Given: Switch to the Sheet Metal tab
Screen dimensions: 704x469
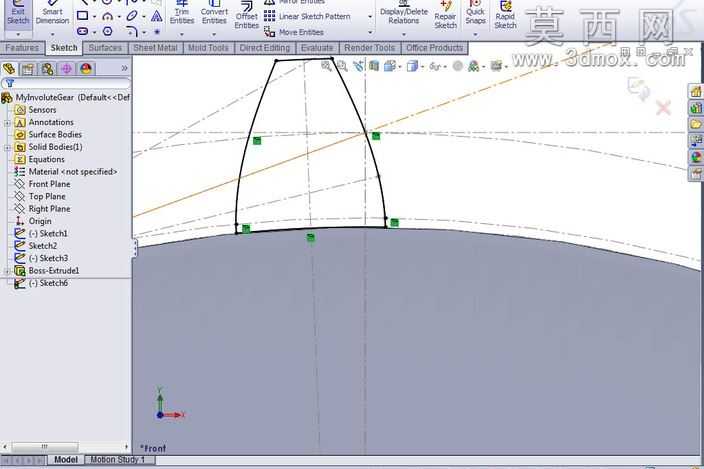Looking at the screenshot, I should 155,48.
